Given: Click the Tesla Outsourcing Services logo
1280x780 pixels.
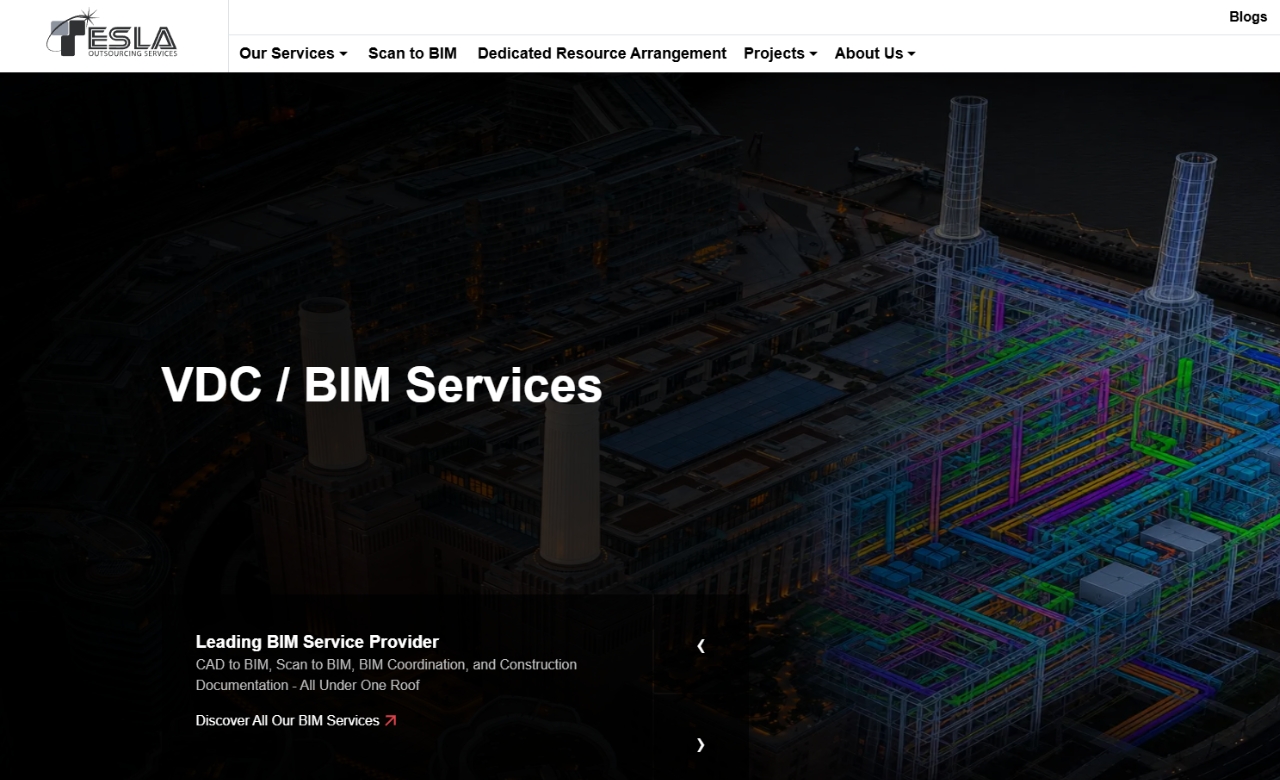Looking at the screenshot, I should [x=112, y=33].
